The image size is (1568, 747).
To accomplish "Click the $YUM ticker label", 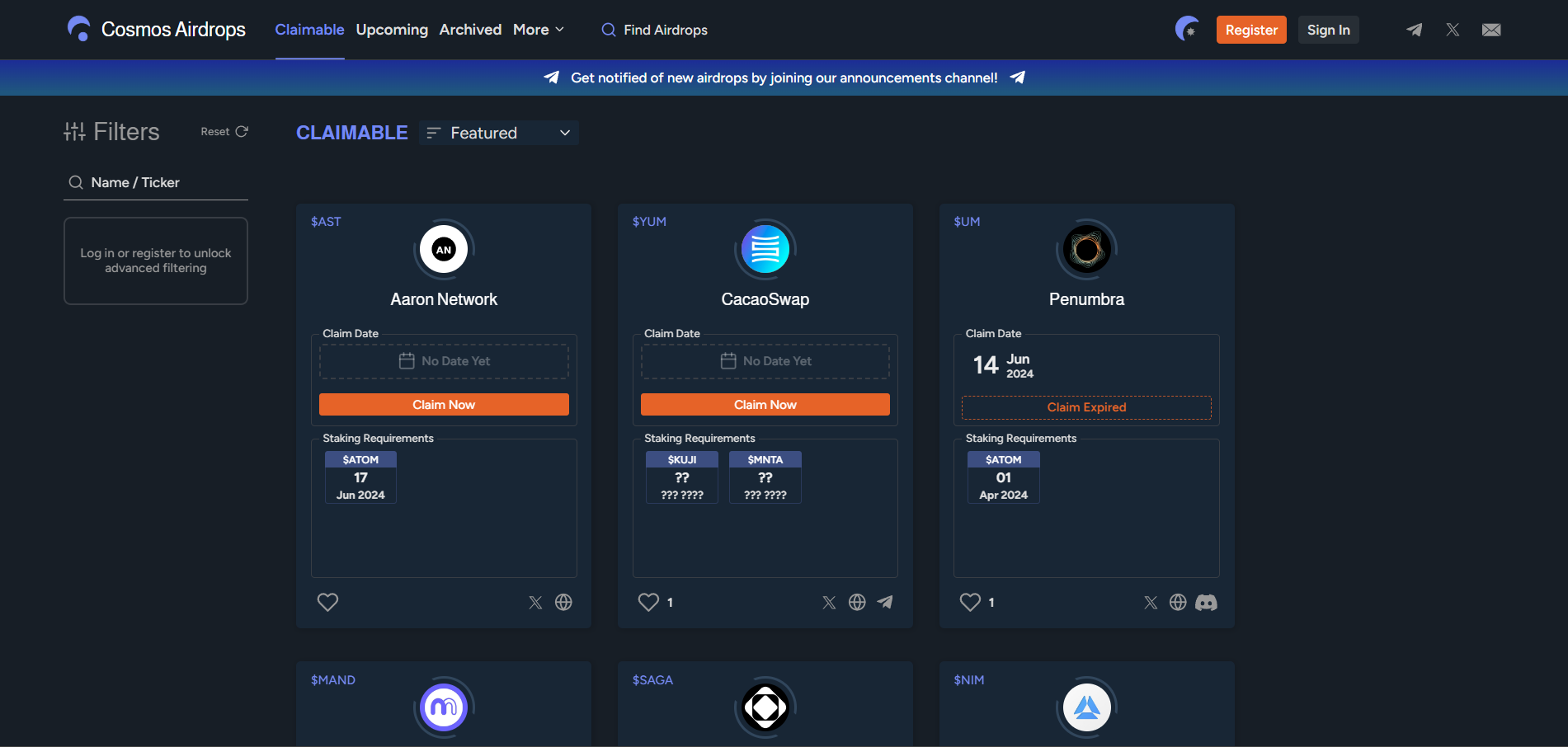I will (x=649, y=222).
